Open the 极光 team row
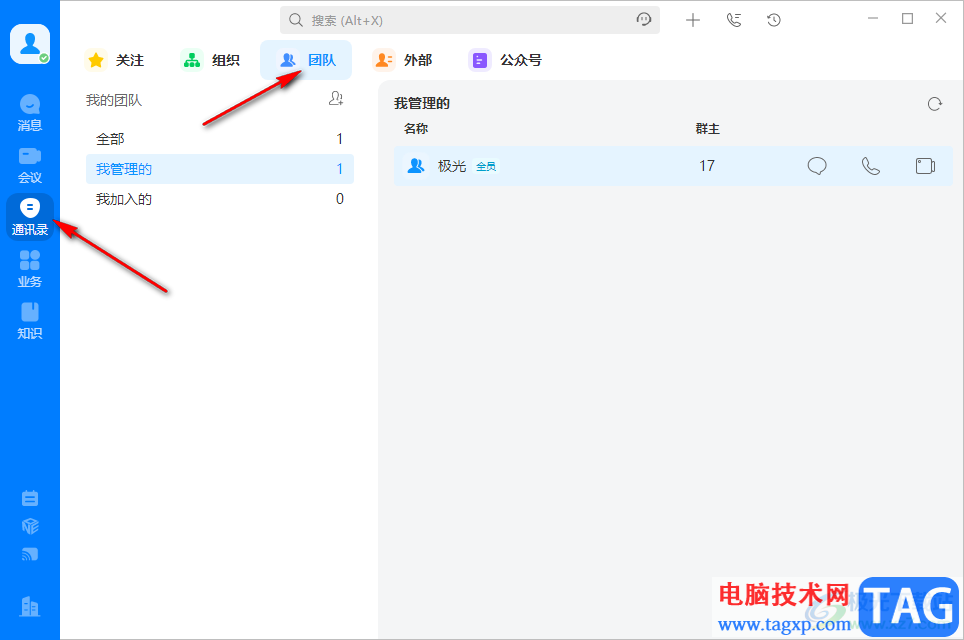Screen dimensions: 964x640 click(x=673, y=166)
